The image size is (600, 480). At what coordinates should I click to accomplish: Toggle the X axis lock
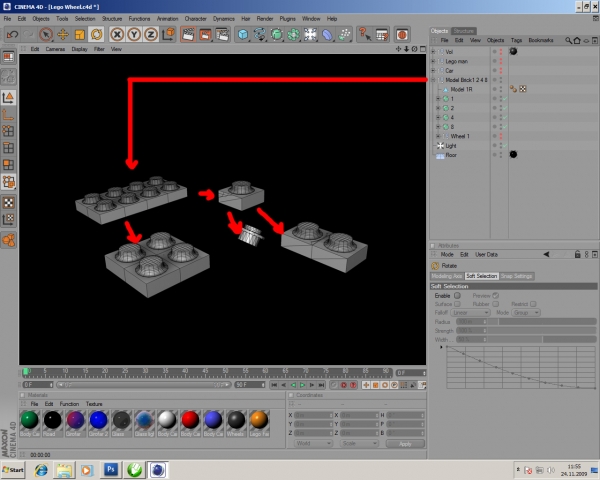(117, 34)
